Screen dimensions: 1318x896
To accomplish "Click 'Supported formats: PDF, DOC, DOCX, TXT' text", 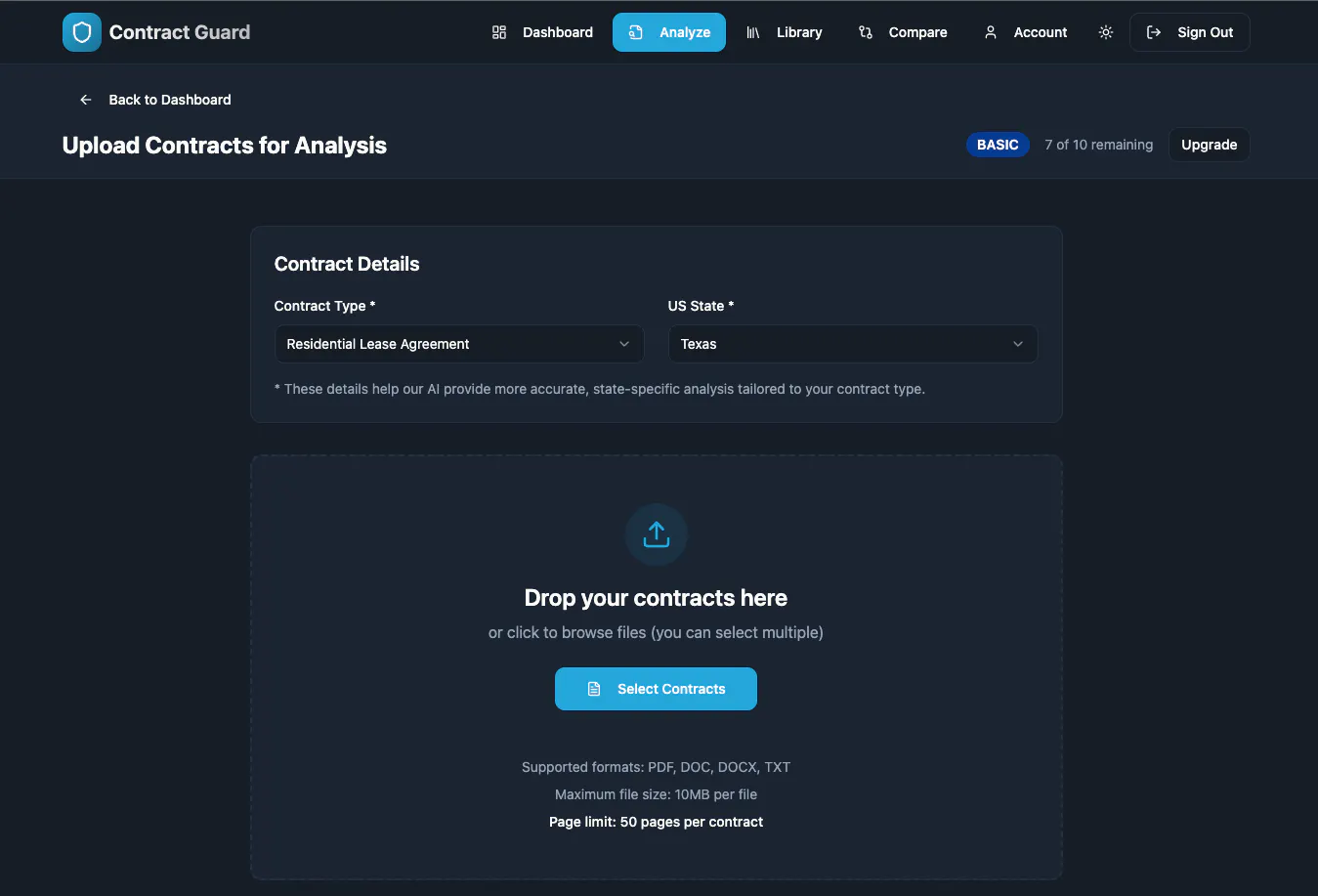I will (657, 767).
